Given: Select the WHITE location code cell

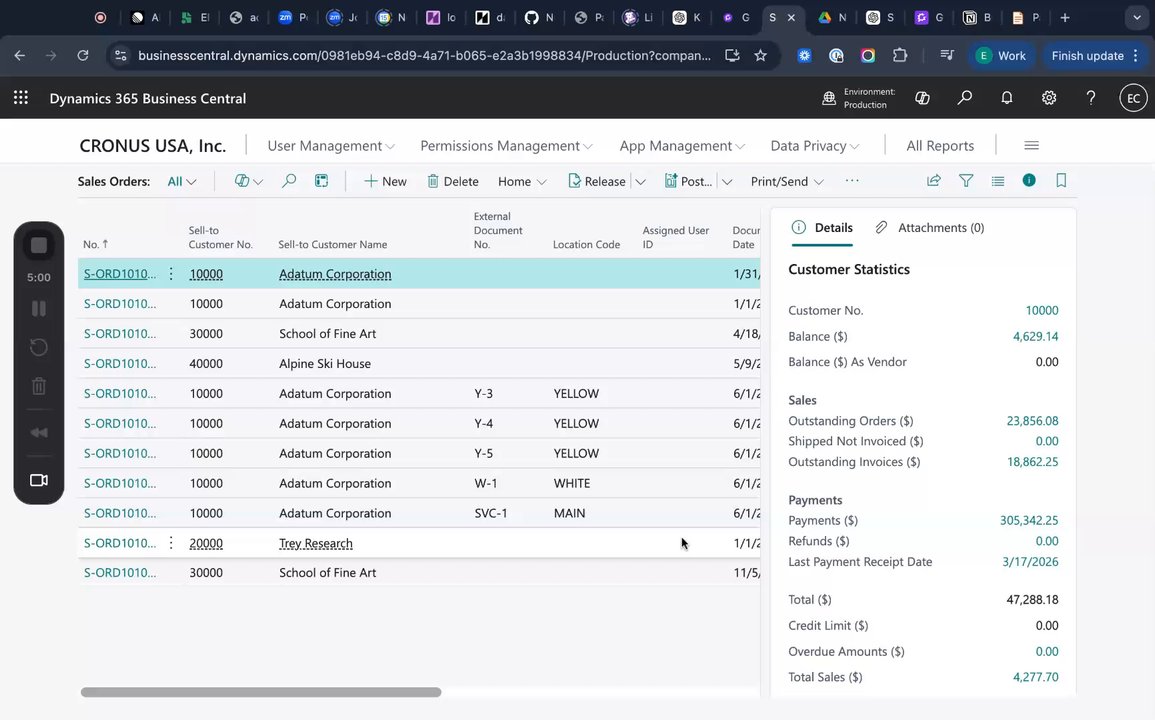Looking at the screenshot, I should [x=572, y=483].
